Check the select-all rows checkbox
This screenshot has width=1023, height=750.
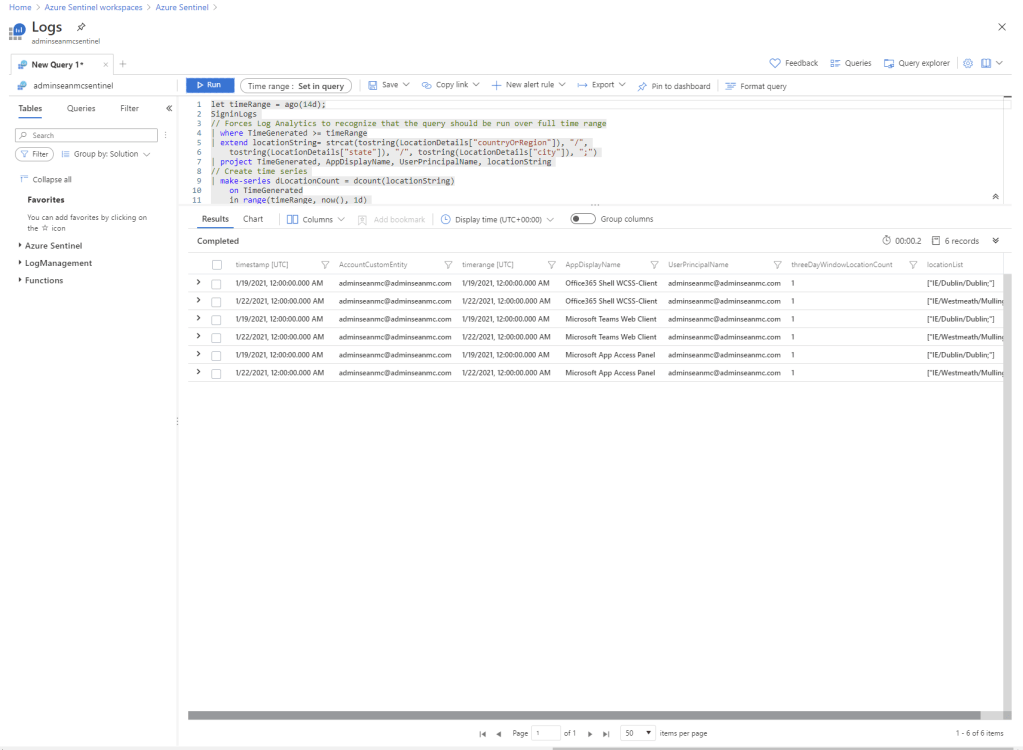[216, 265]
